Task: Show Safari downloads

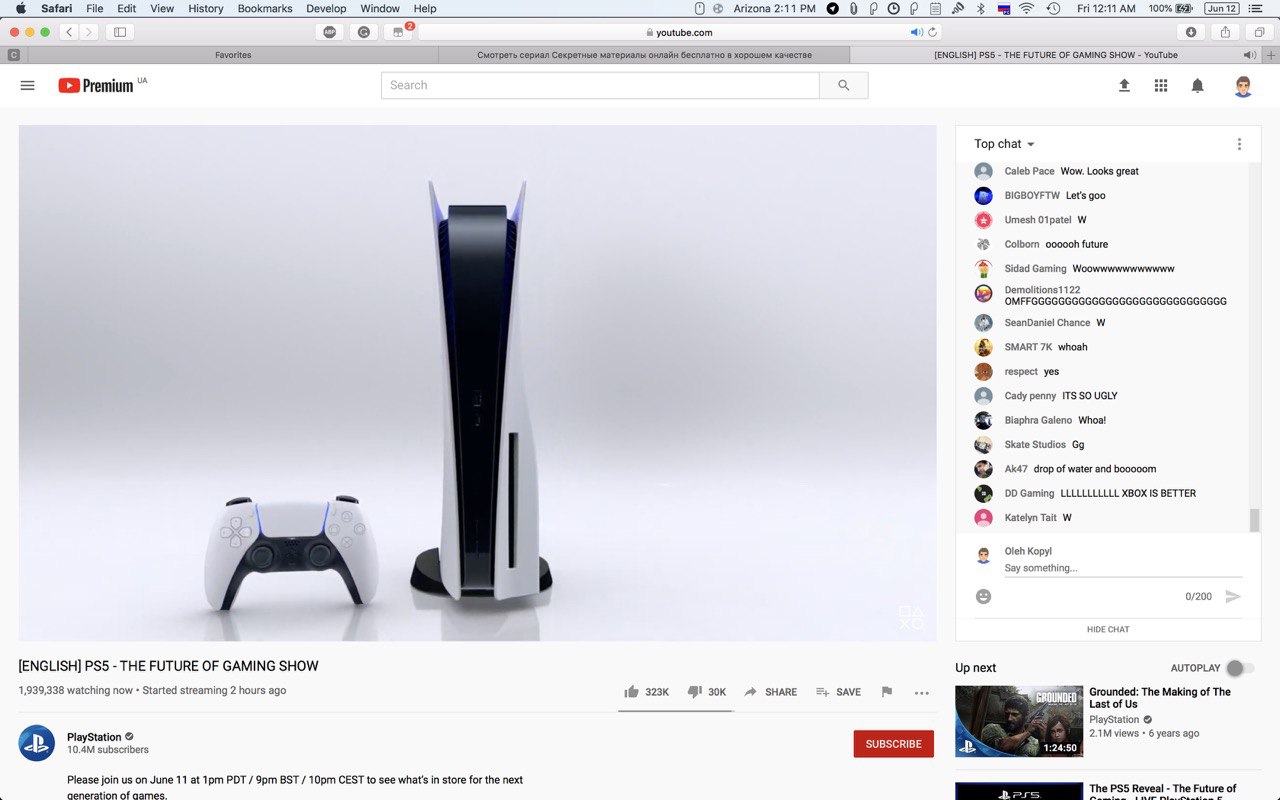Action: click(x=1191, y=32)
